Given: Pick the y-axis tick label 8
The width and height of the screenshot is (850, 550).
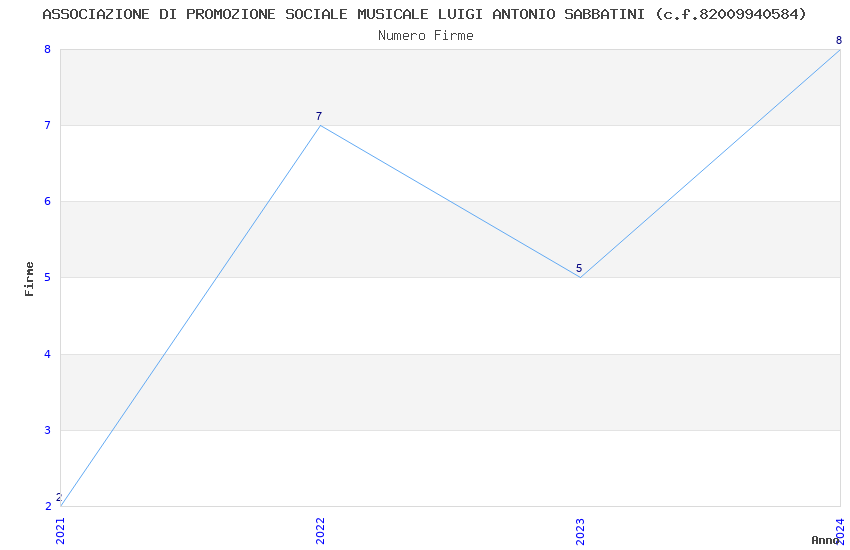Looking at the screenshot, I should pos(47,49).
